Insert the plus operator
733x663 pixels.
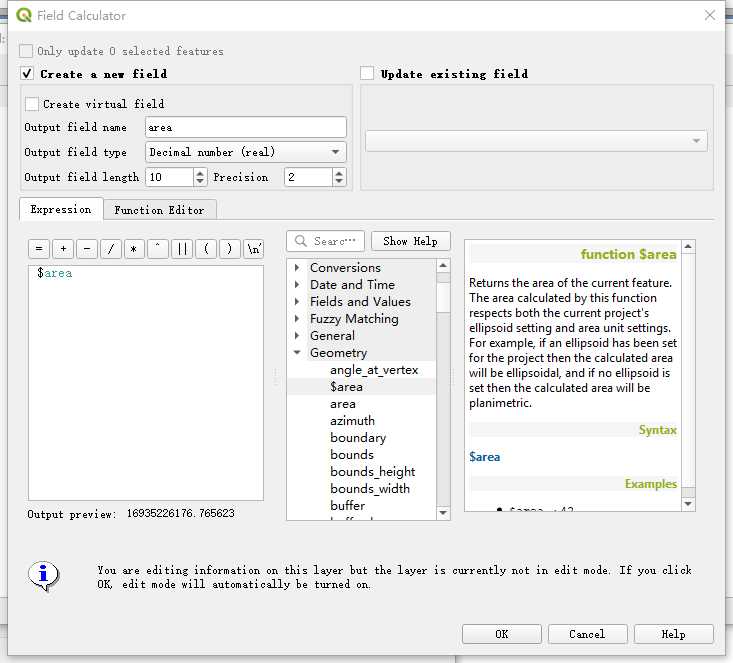tap(63, 249)
